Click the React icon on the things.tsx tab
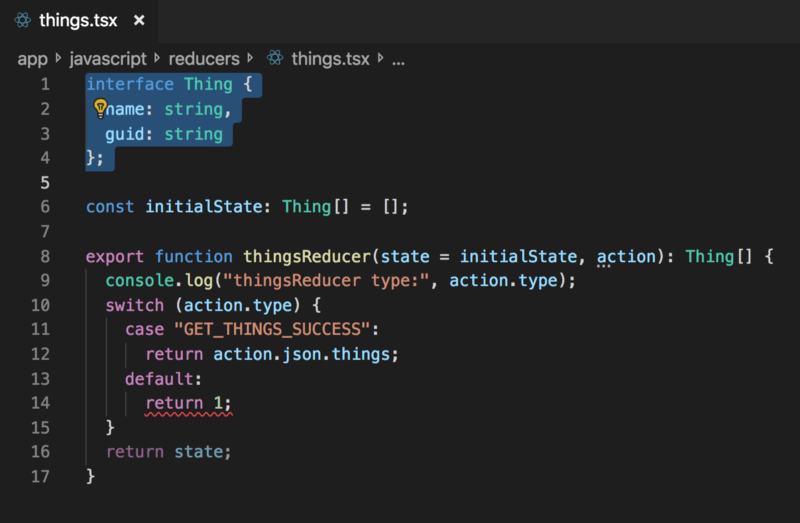 coord(21,20)
